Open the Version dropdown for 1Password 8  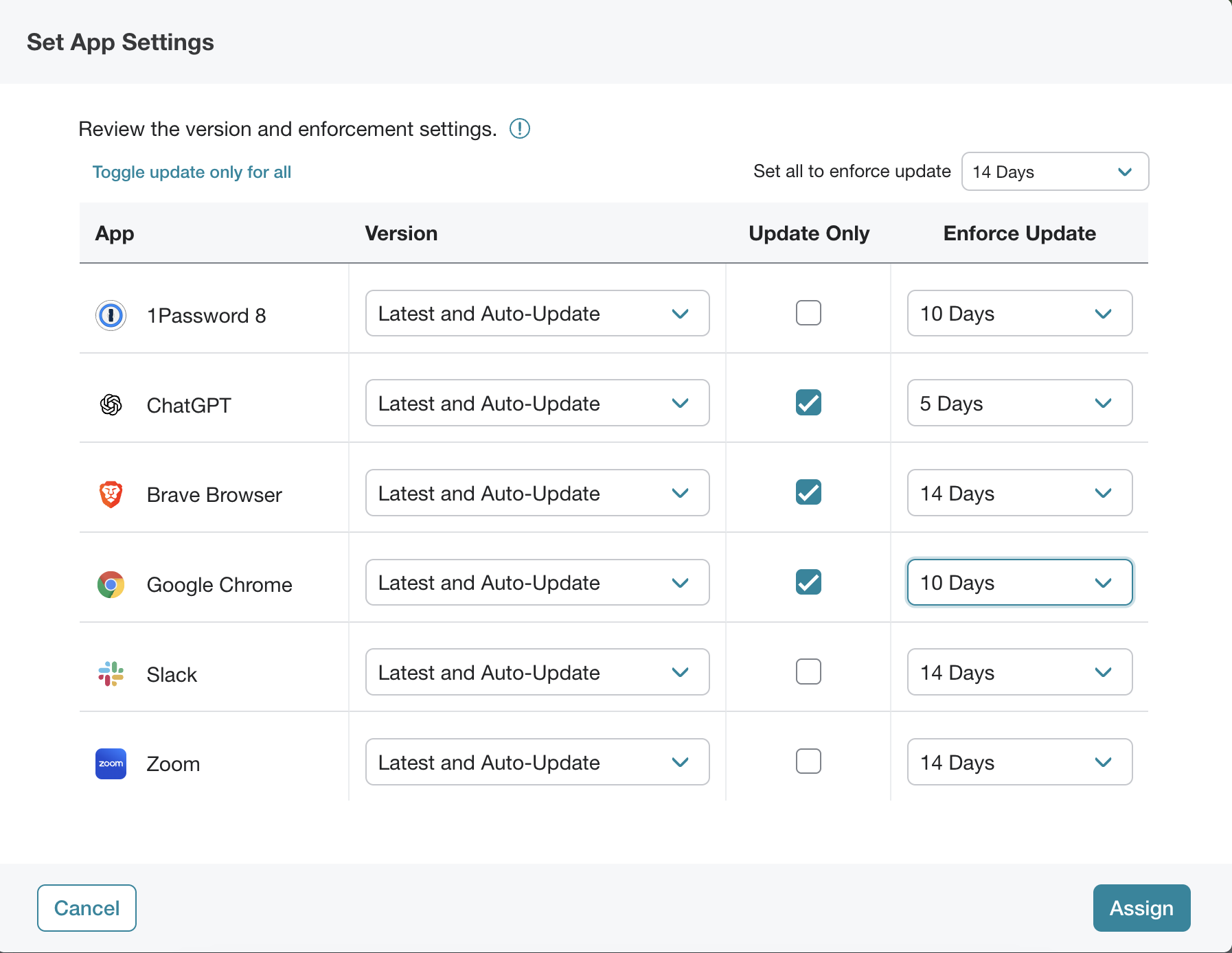tap(538, 313)
